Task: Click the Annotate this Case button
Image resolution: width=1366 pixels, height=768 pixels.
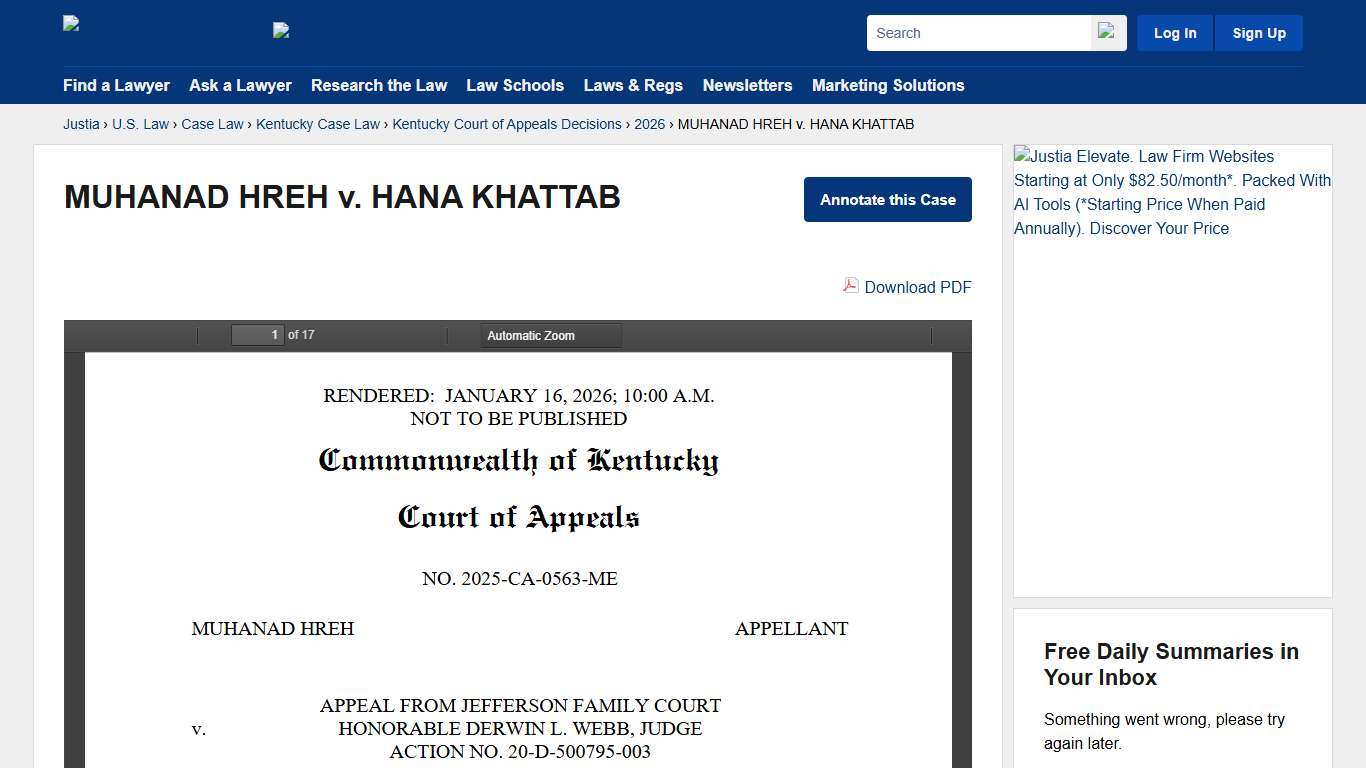Action: [887, 199]
